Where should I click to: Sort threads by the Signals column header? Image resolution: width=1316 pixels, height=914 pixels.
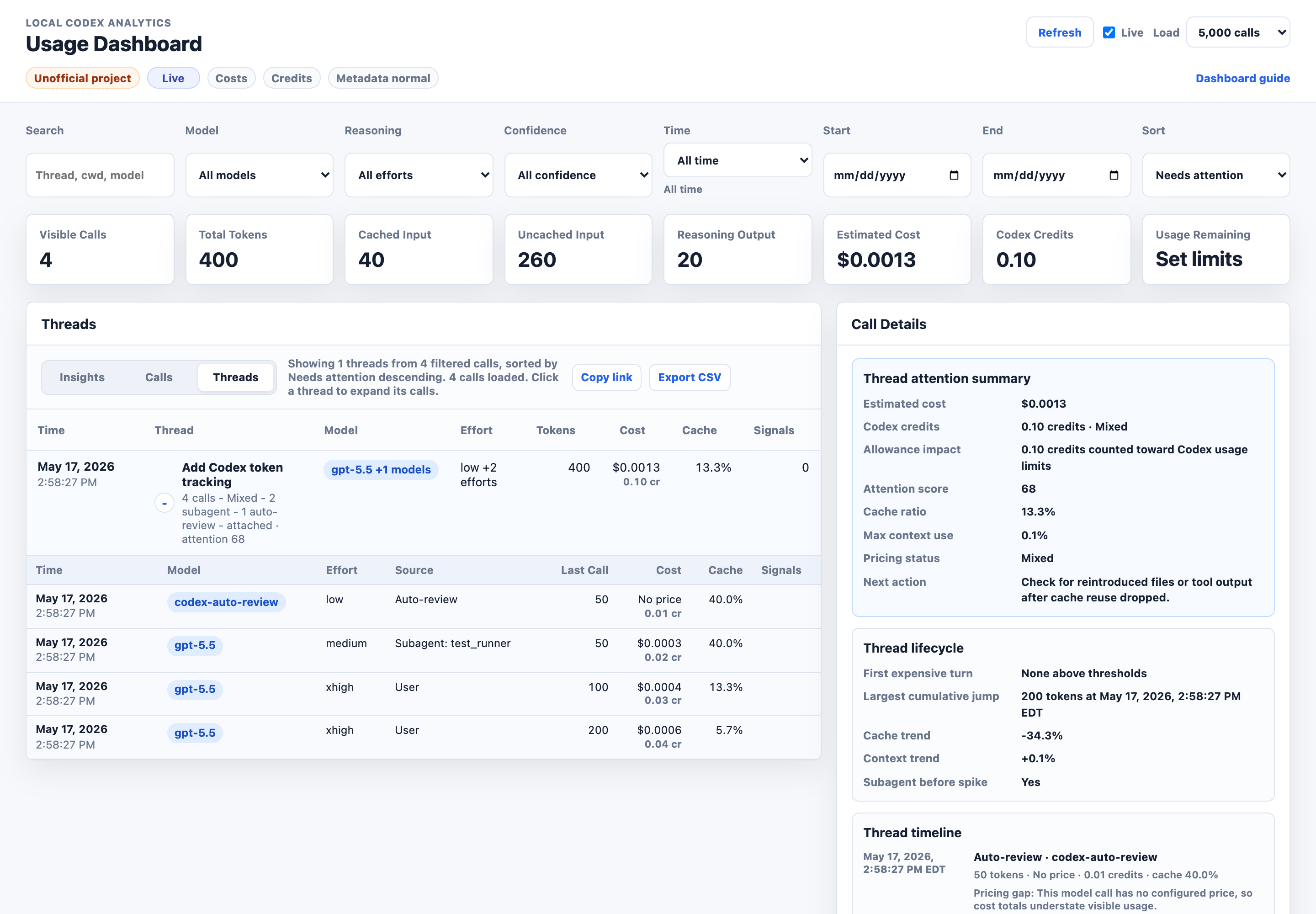(x=774, y=430)
